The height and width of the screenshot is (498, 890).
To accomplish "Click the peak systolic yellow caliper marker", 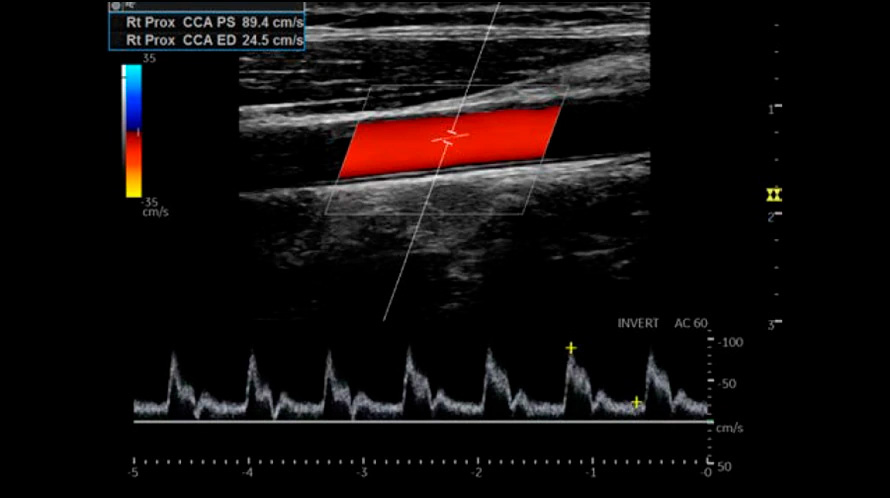I will coord(571,348).
